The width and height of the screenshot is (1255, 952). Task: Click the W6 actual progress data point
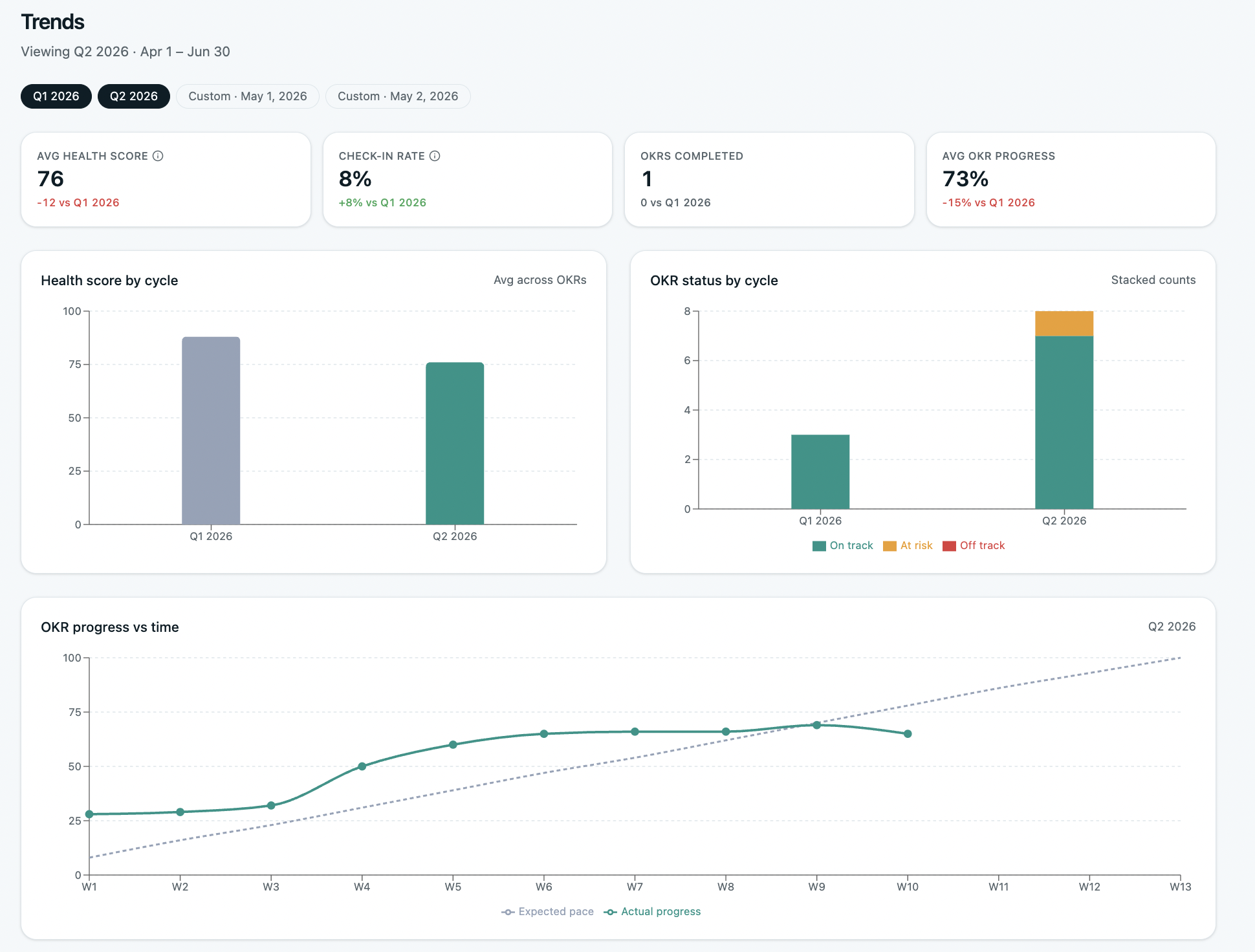coord(544,734)
